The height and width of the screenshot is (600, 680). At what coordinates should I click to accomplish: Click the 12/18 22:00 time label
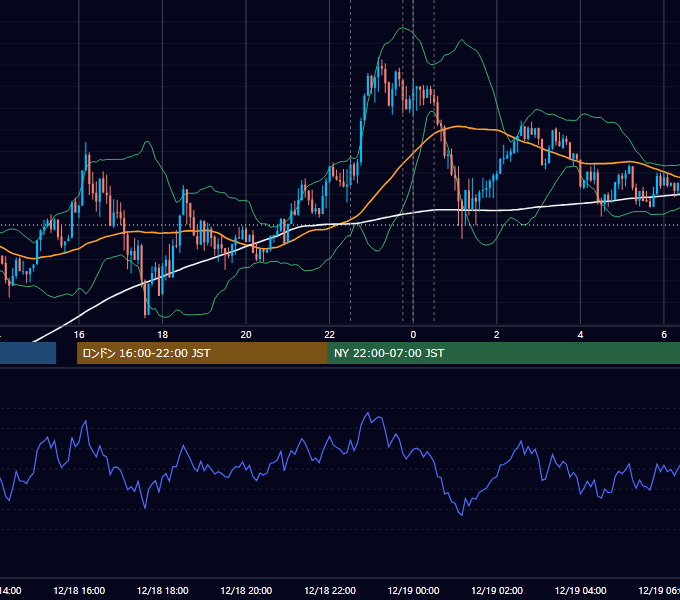(x=330, y=590)
